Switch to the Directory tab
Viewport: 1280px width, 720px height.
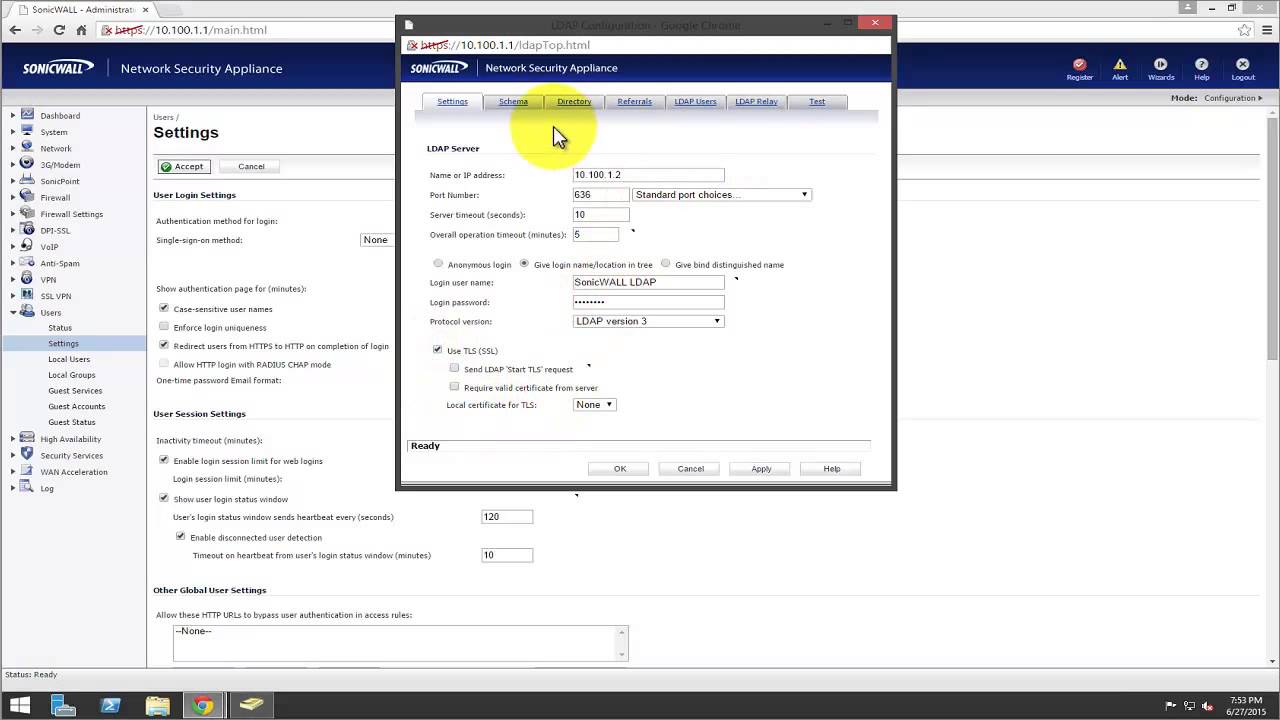pyautogui.click(x=574, y=101)
